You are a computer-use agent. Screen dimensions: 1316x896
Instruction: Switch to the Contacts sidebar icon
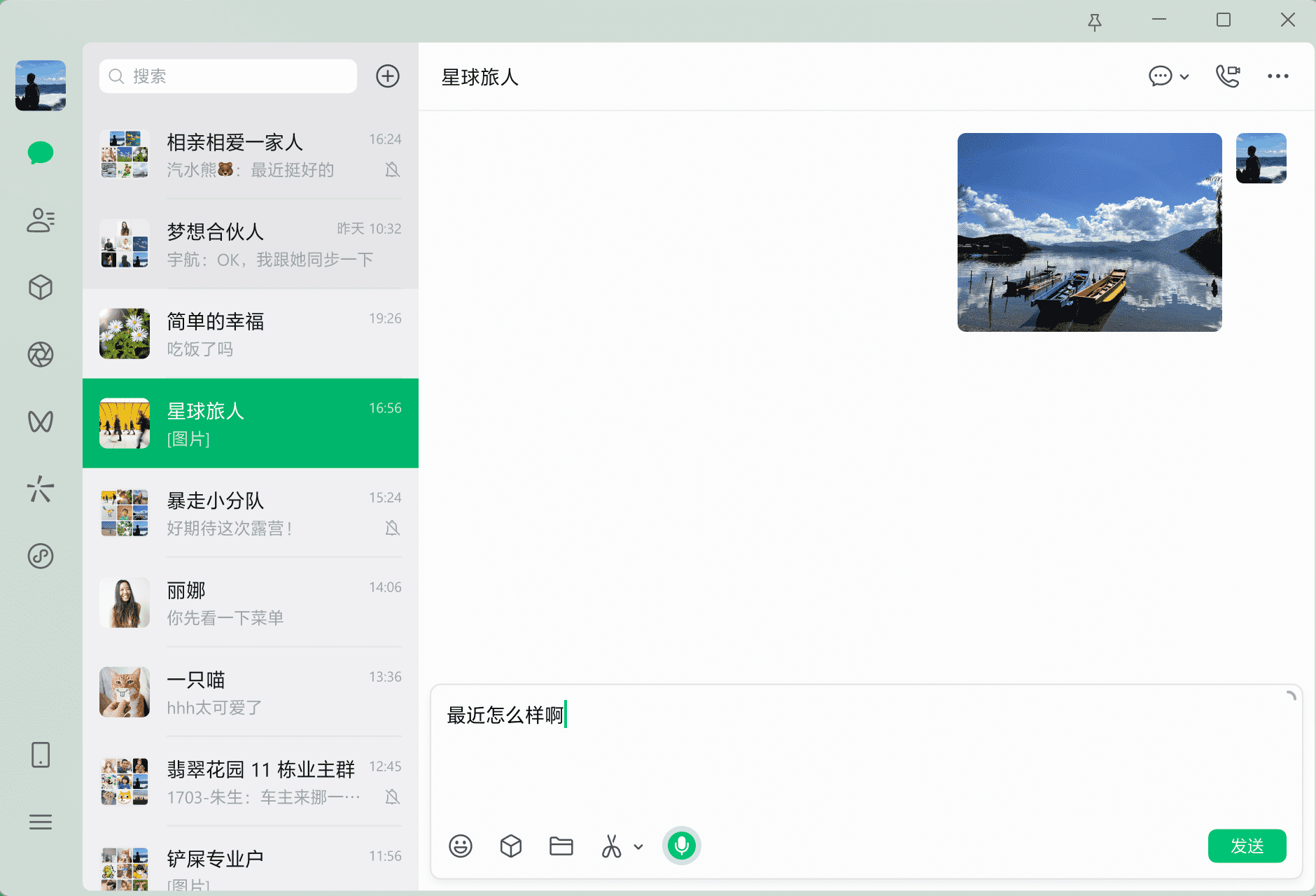(x=41, y=220)
